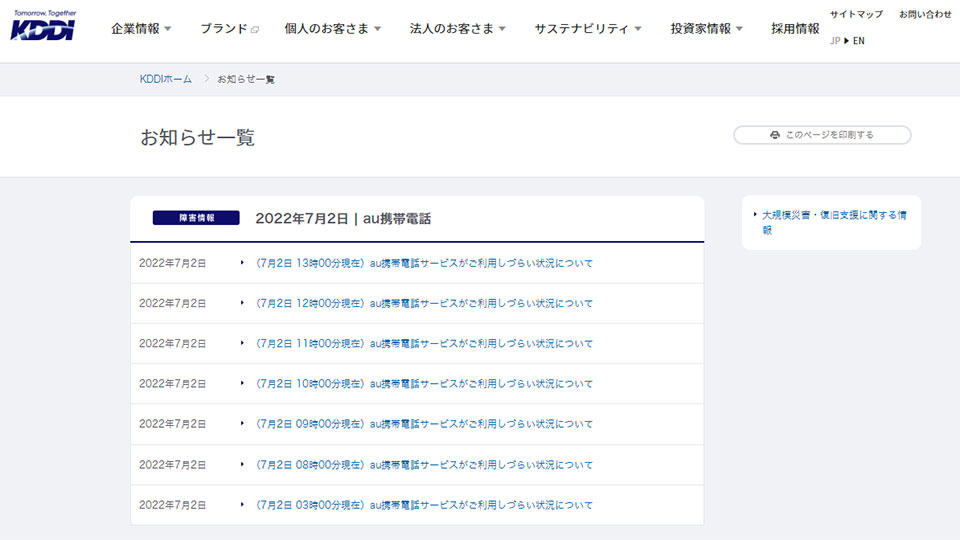Viewport: 960px width, 540px height.
Task: Open the サステナビリティ dropdown menu
Action: [x=587, y=29]
